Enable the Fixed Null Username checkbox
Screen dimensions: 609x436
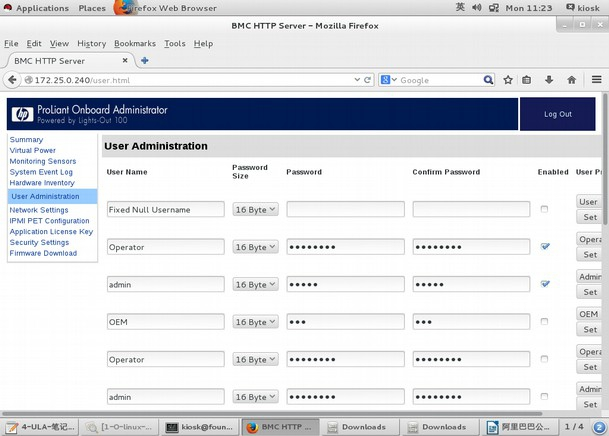[544, 209]
